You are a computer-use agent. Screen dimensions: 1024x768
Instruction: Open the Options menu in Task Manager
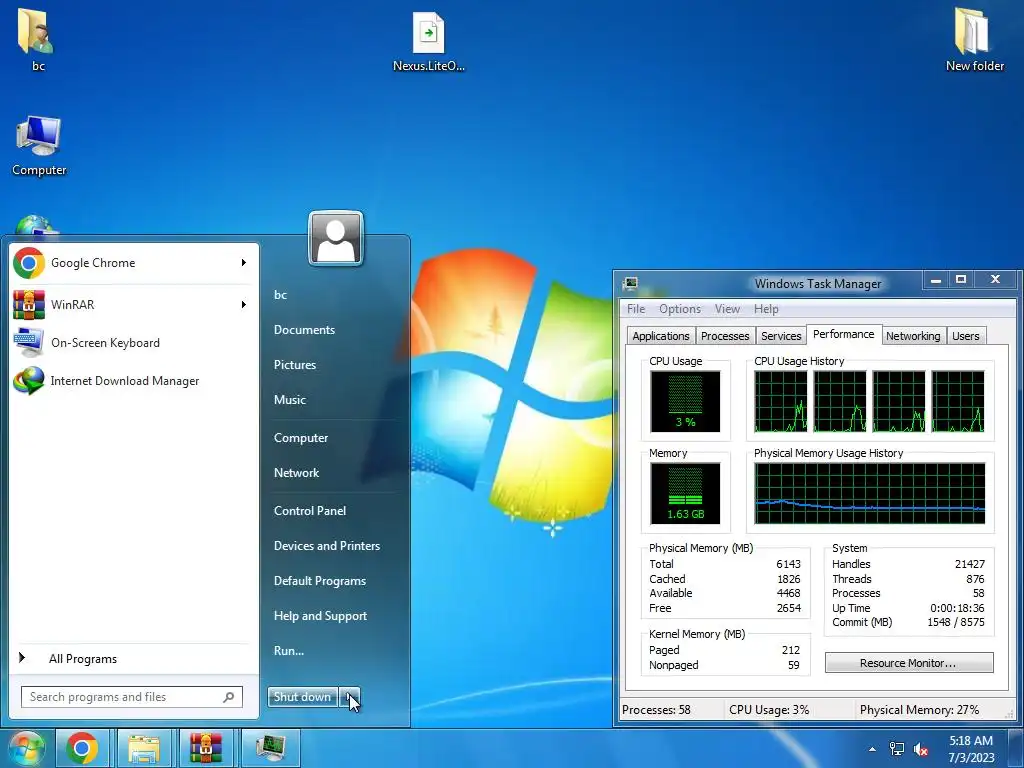tap(680, 309)
